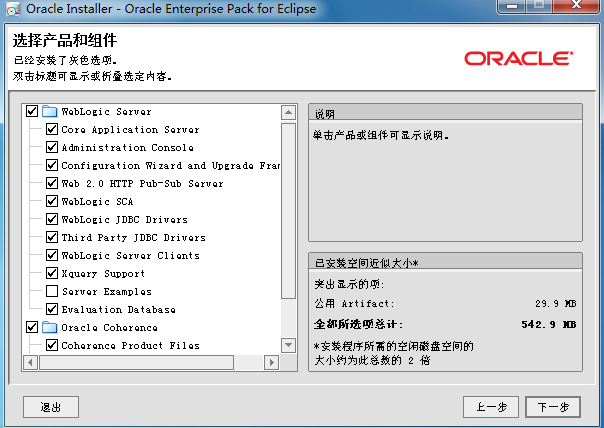
Task: Click the Oracle Installer title bar icon
Action: tap(13, 9)
